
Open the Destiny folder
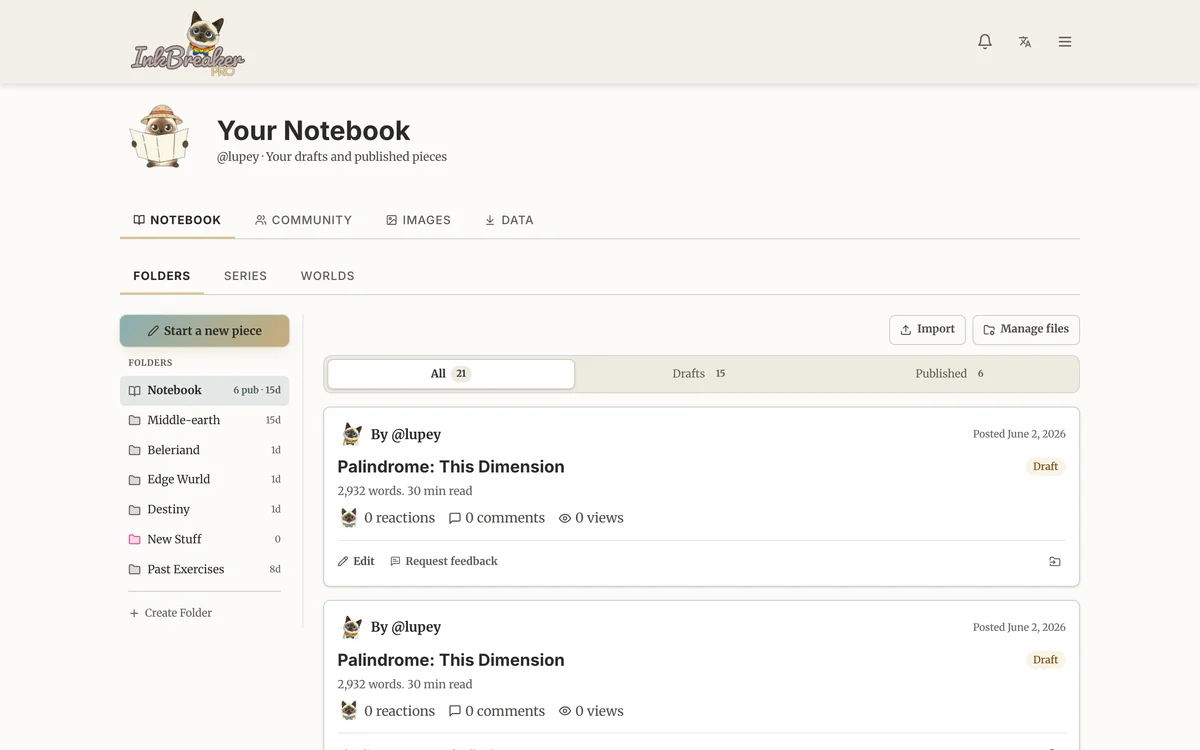pyautogui.click(x=204, y=509)
